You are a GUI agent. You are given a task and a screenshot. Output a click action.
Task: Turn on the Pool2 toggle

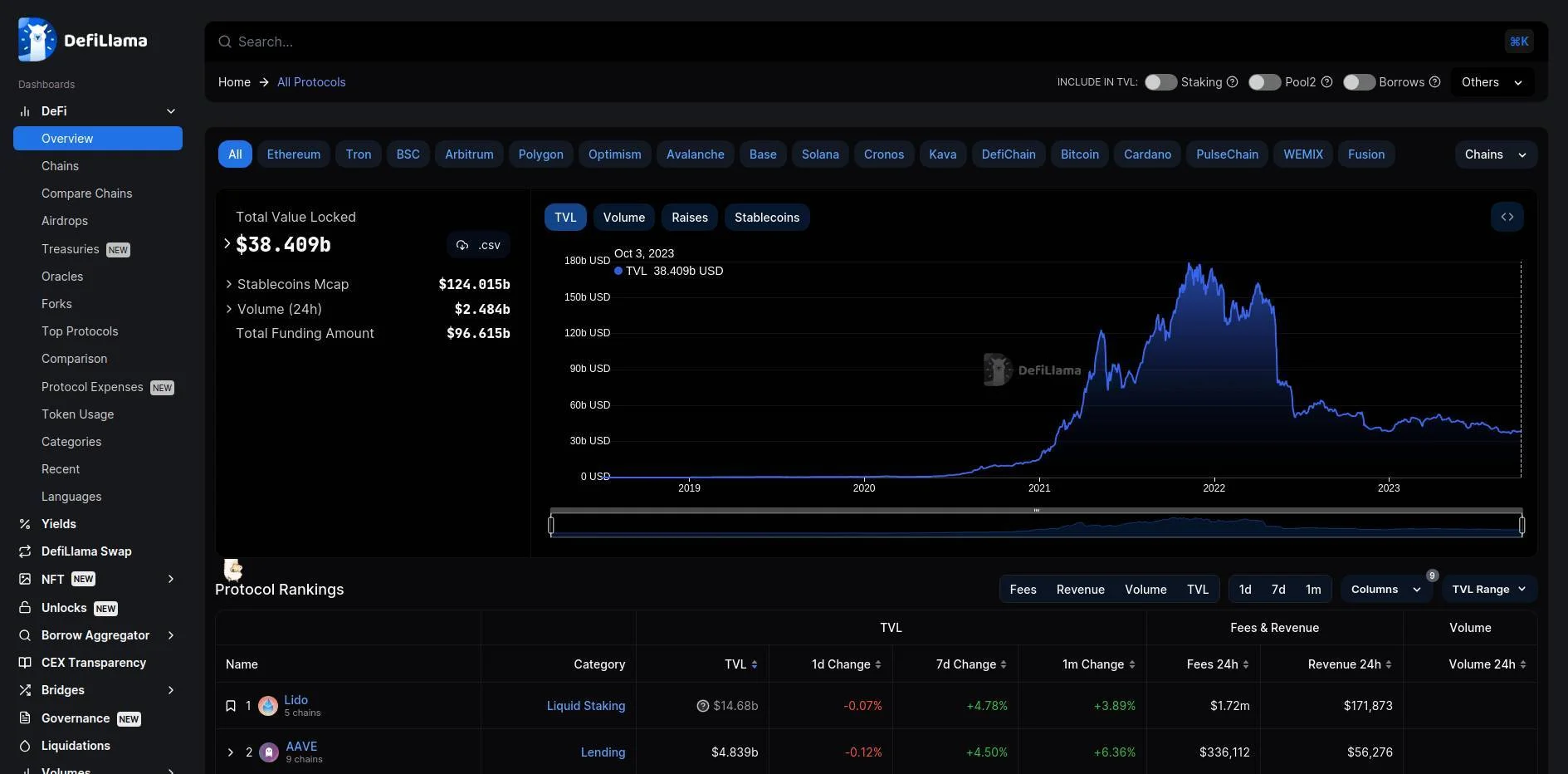tap(1264, 82)
